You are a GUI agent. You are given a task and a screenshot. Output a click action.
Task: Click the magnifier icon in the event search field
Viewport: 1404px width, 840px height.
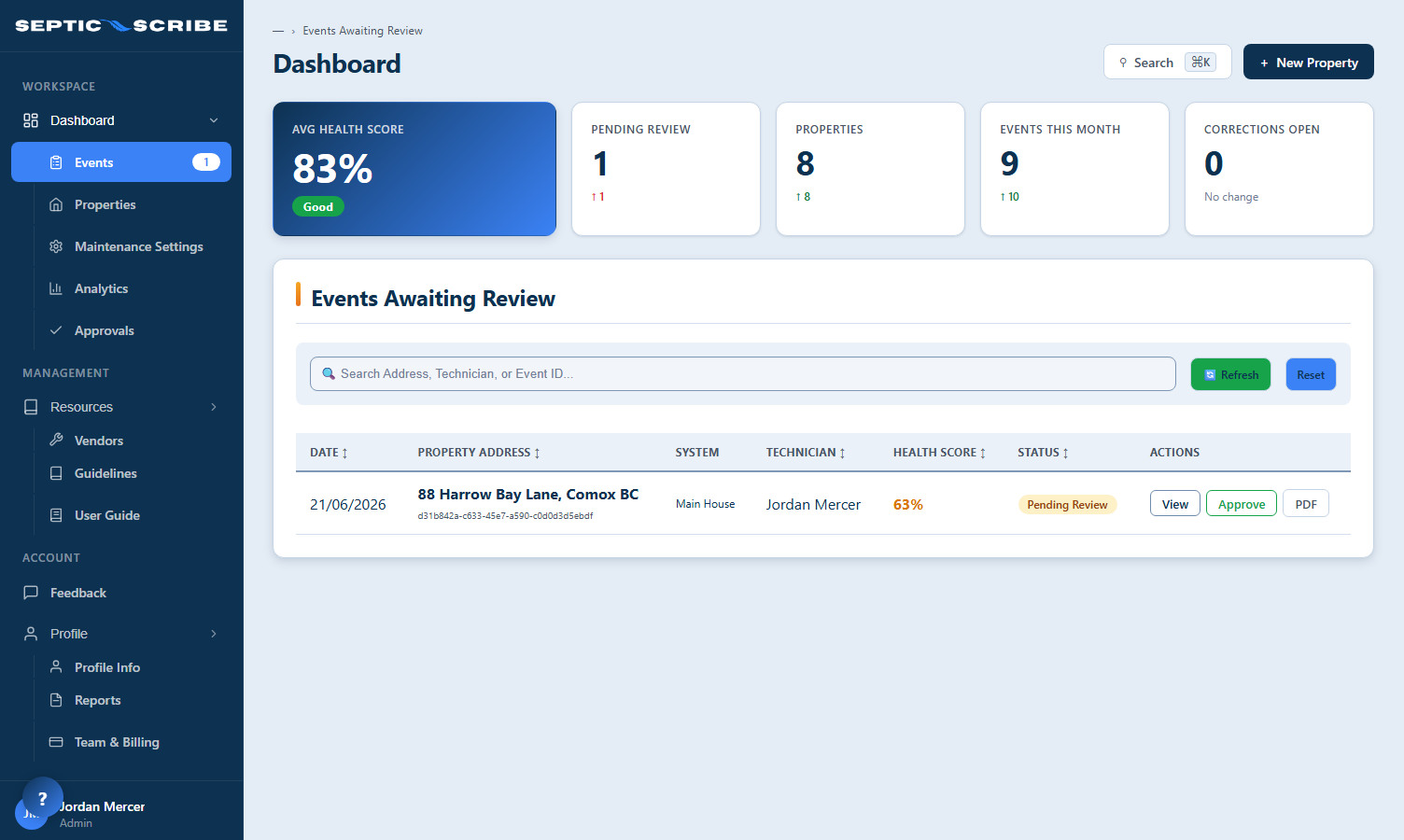329,373
